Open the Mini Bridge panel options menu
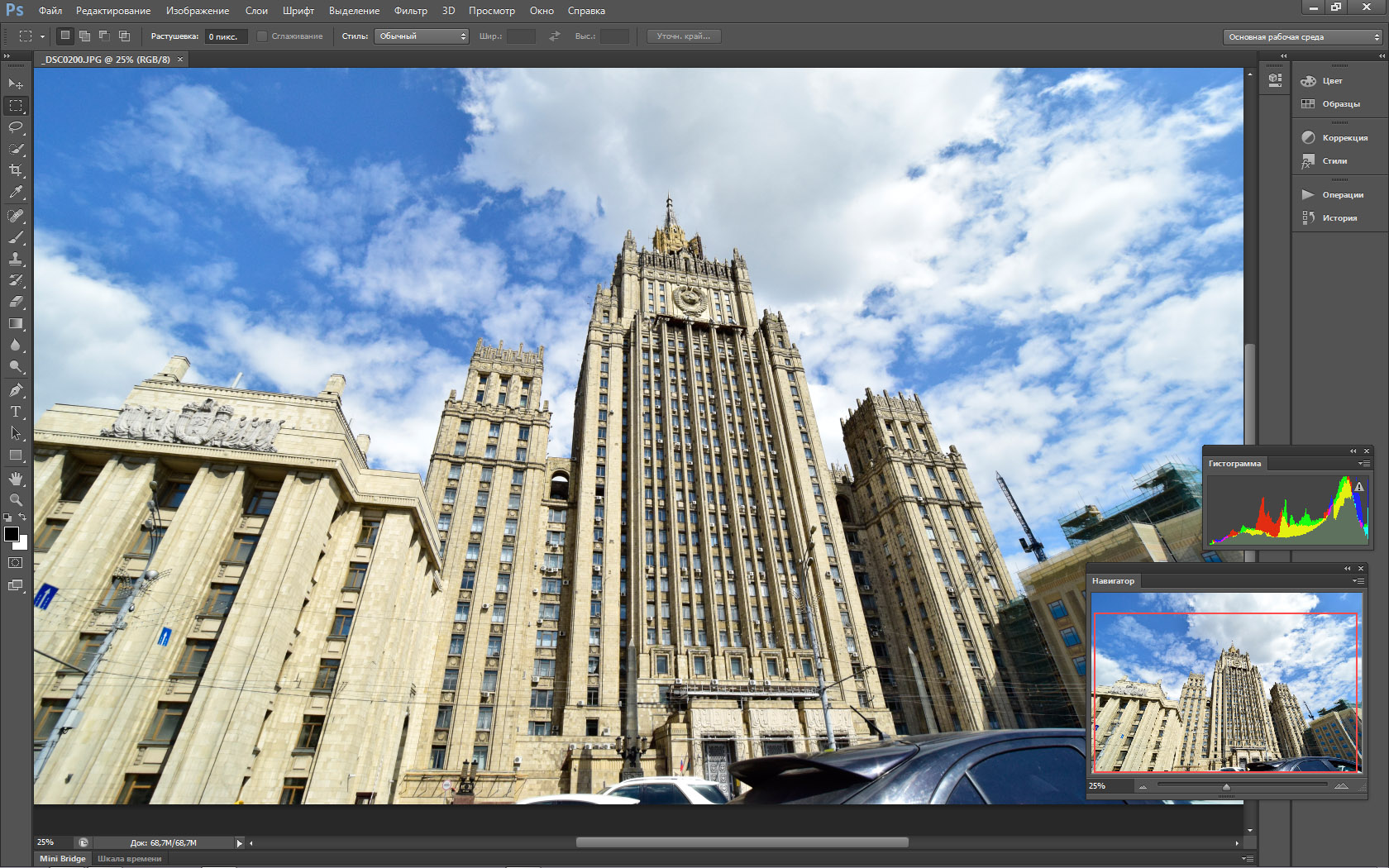 pos(1248,859)
